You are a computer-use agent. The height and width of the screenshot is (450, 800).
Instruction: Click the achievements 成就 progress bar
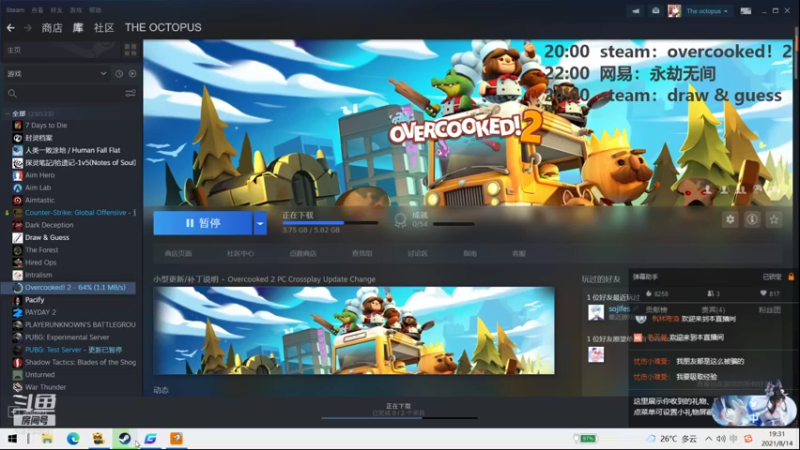click(x=454, y=223)
